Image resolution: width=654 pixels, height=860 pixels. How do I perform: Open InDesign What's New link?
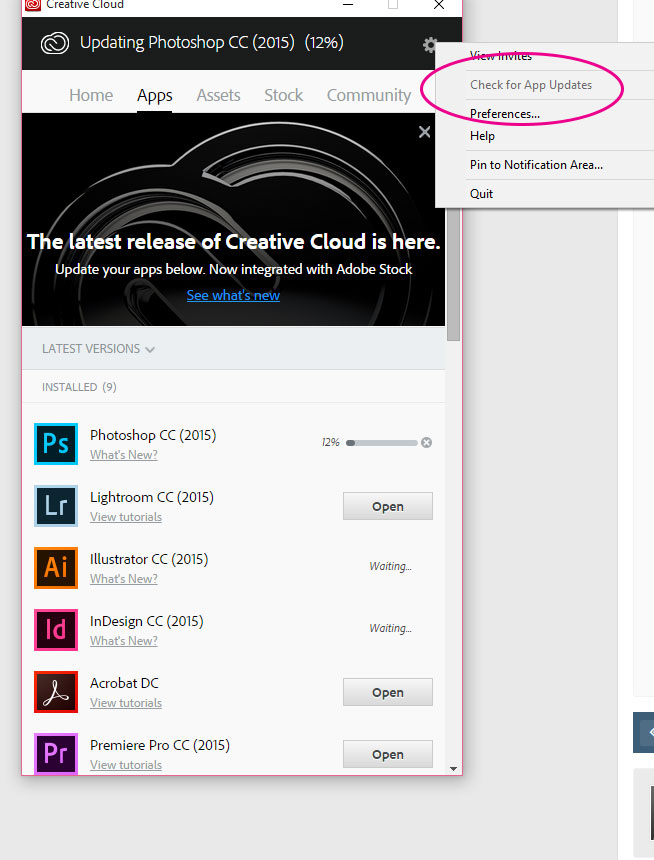(123, 641)
